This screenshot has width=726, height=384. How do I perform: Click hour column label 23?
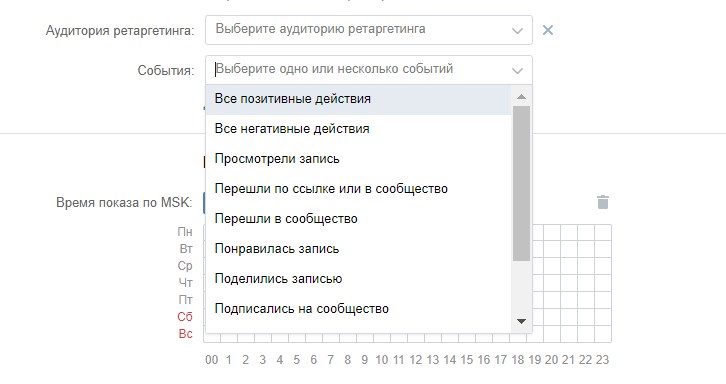click(602, 360)
